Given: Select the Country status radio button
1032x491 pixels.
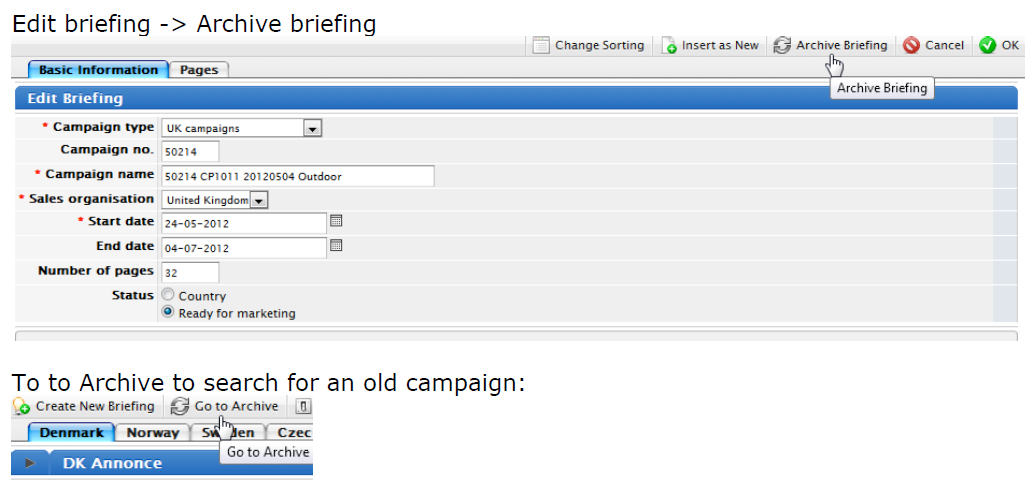Looking at the screenshot, I should tap(168, 296).
